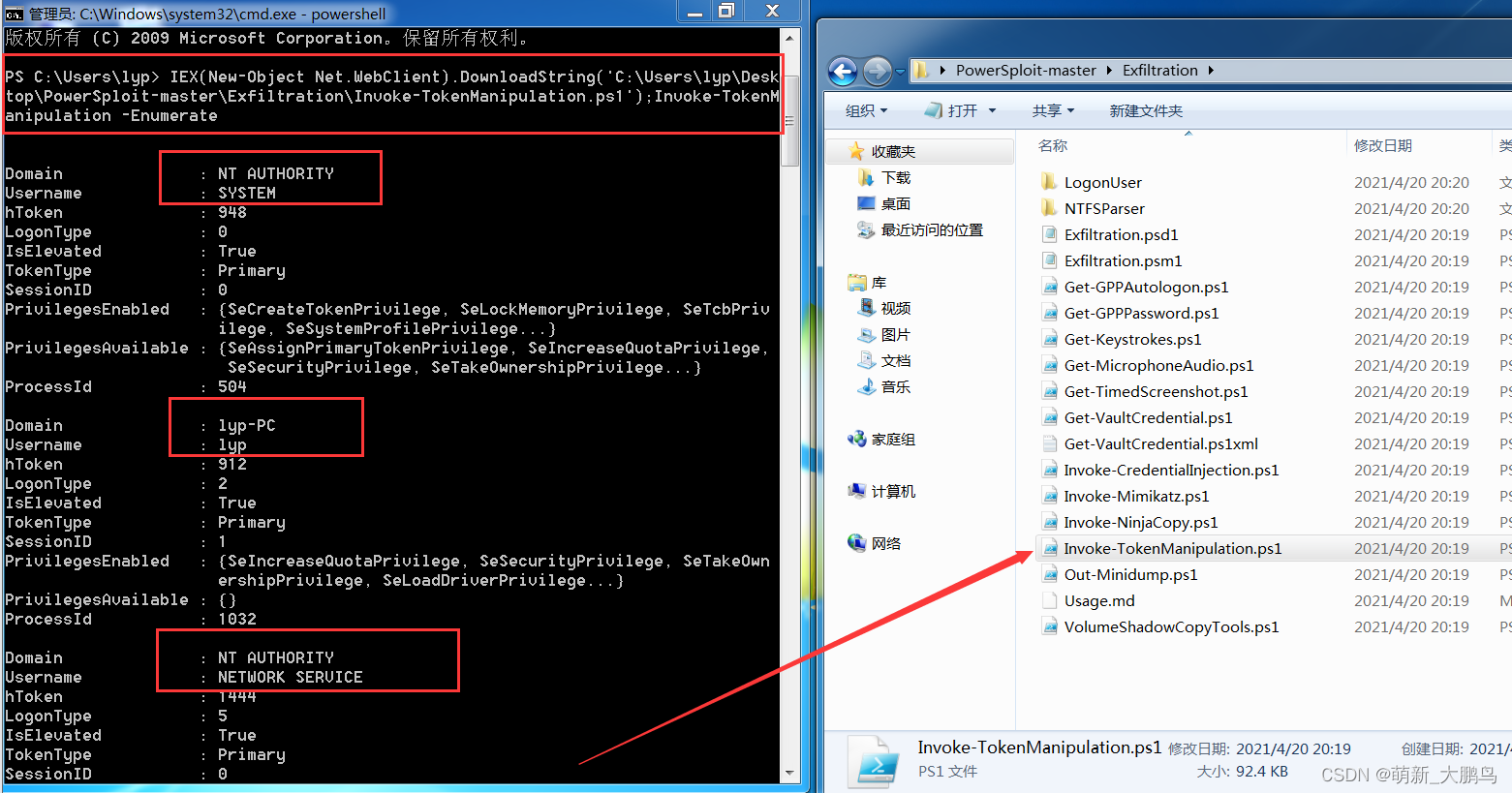Click the Exfiltration.psd1 file icon
This screenshot has width=1512, height=793.
point(1049,234)
